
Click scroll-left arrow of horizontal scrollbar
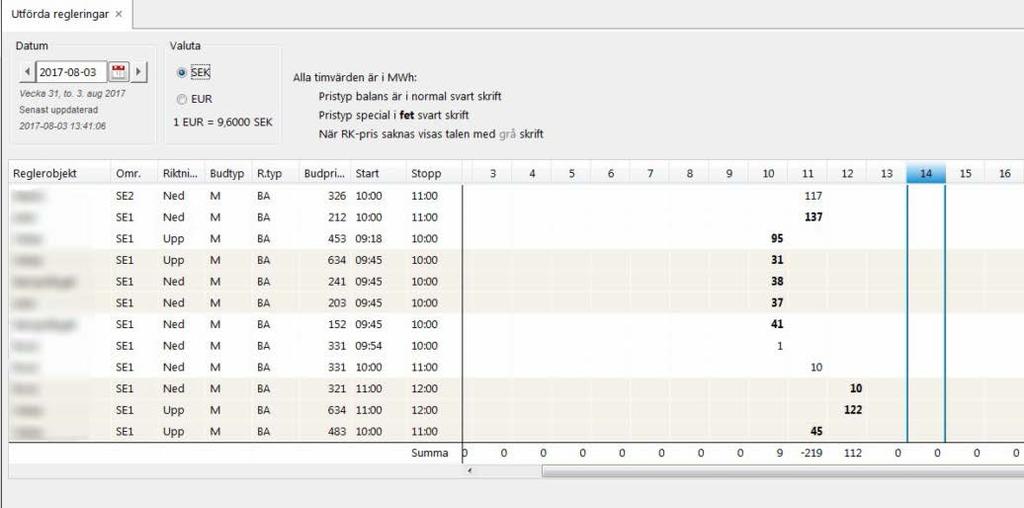470,471
